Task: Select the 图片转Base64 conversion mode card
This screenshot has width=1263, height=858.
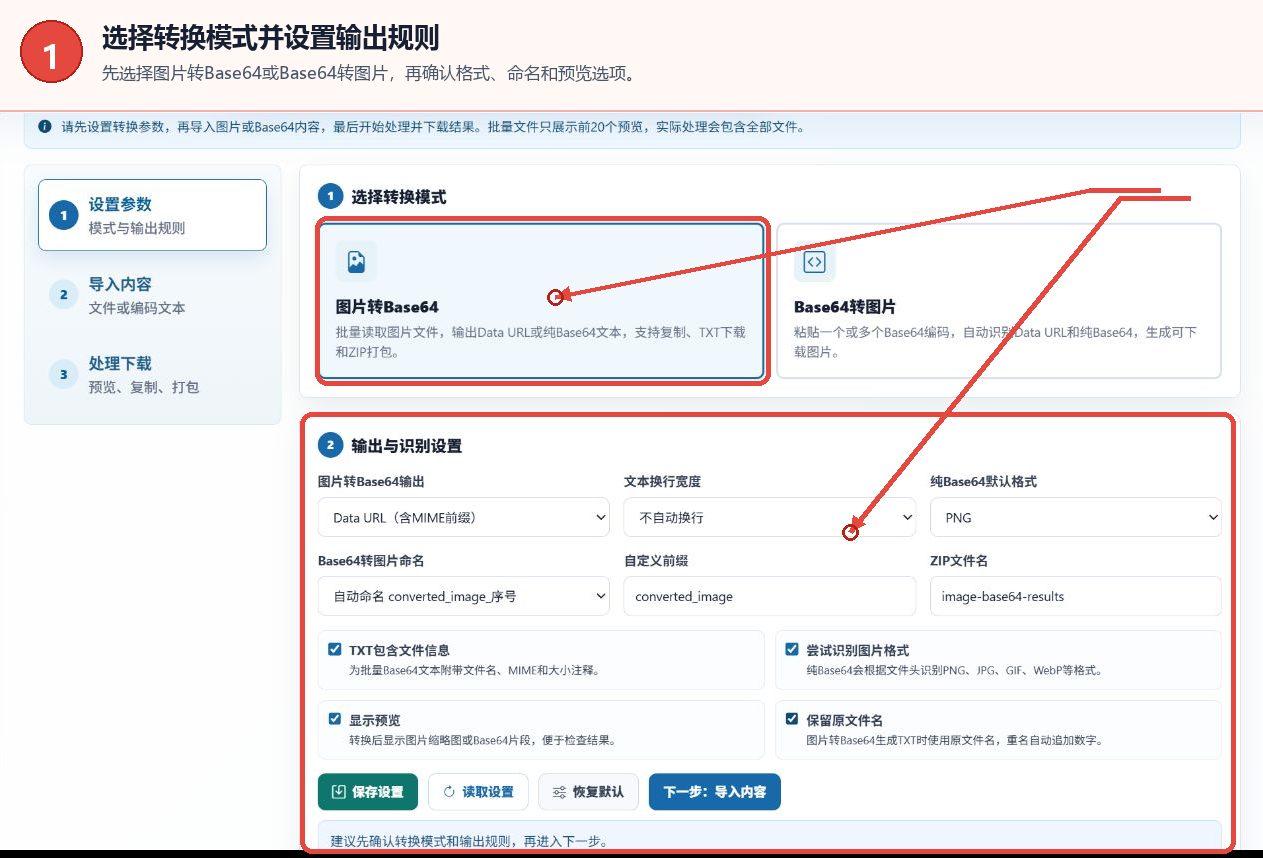Action: click(542, 301)
